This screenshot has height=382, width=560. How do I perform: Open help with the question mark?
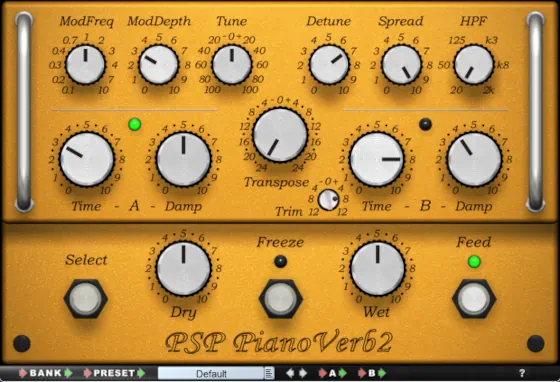tap(522, 373)
